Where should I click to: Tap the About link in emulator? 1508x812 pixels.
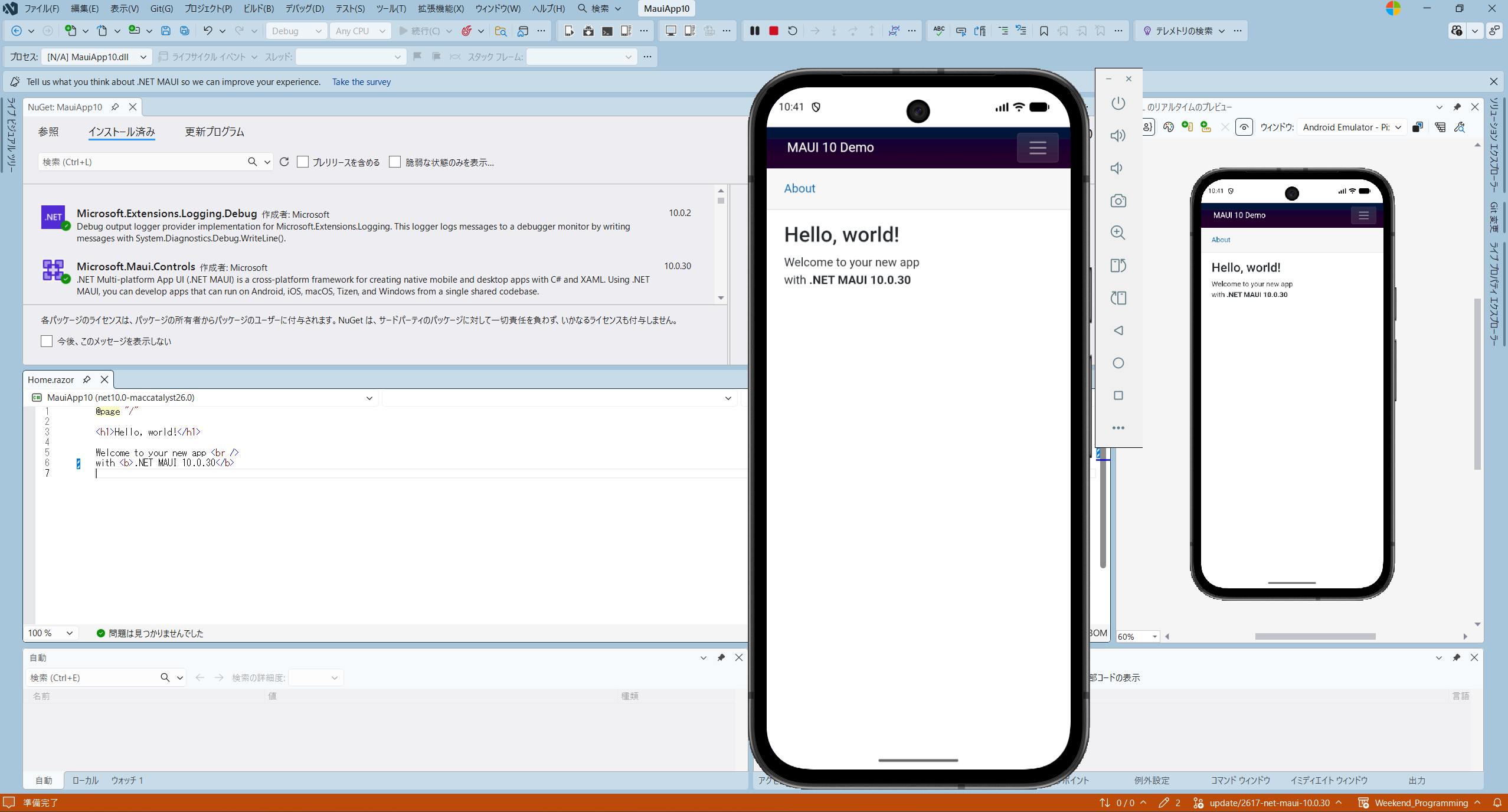click(x=799, y=188)
